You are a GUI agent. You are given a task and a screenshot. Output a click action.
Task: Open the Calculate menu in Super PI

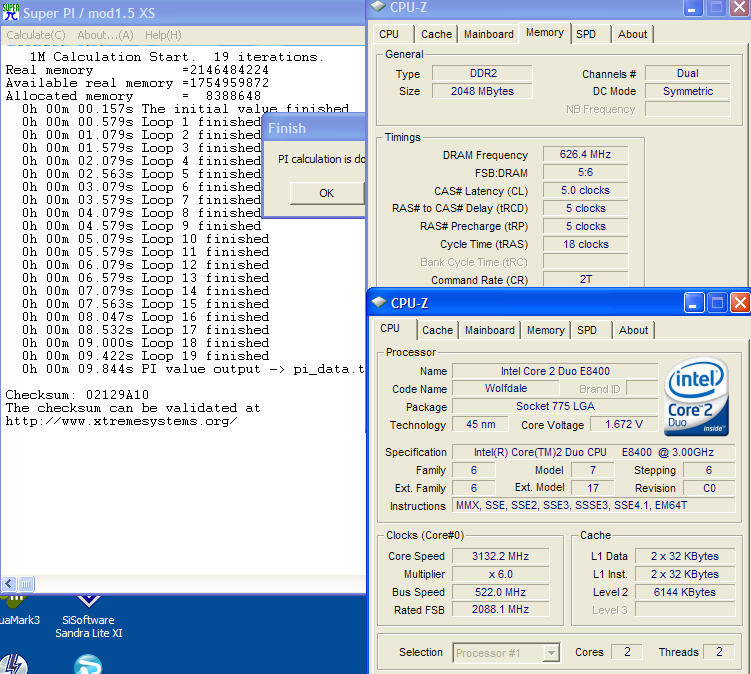pos(36,35)
